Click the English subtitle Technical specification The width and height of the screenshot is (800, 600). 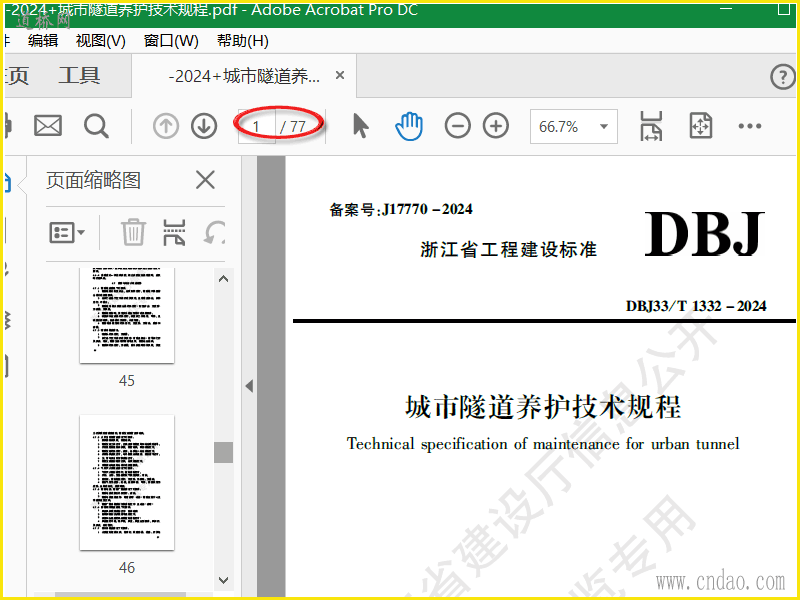click(x=543, y=444)
